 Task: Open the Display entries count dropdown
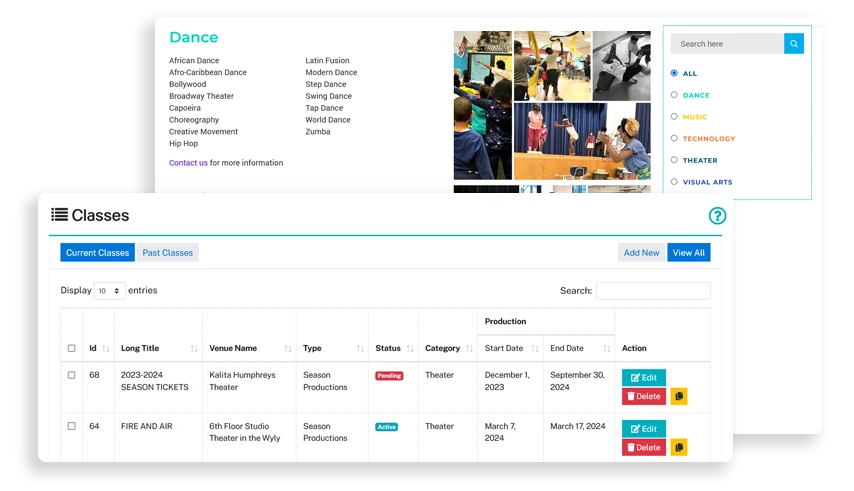pyautogui.click(x=109, y=291)
